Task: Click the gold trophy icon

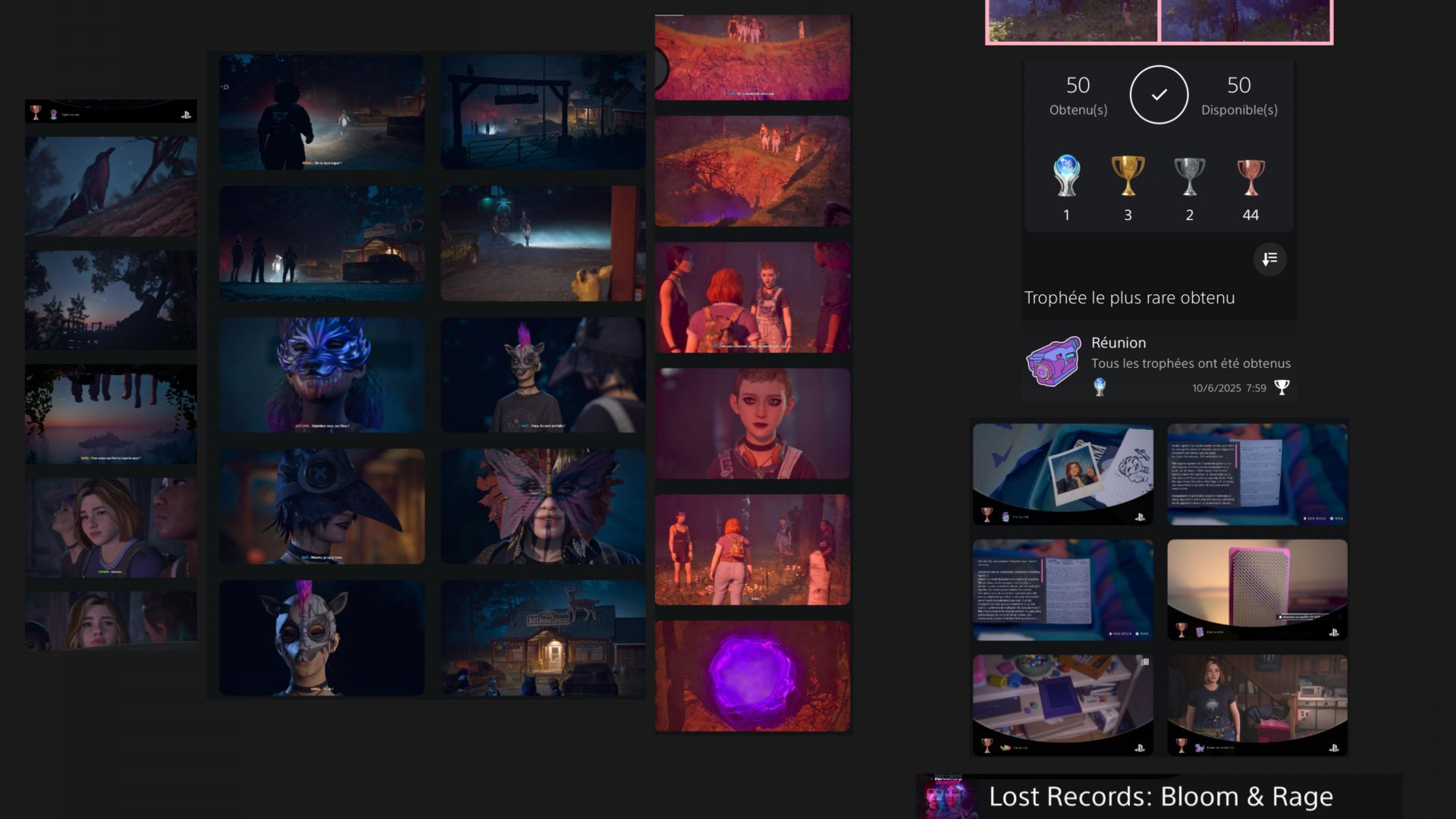Action: pos(1128,175)
